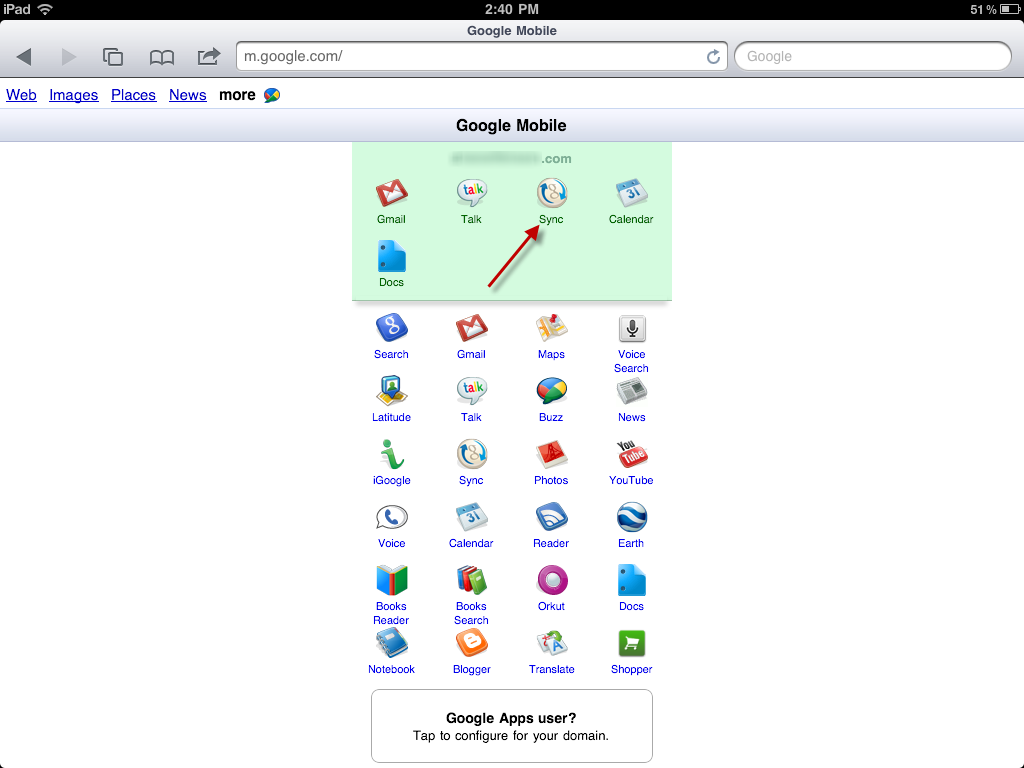Tap Google Apps user configure domain box
Image resolution: width=1024 pixels, height=768 pixels.
[x=512, y=726]
